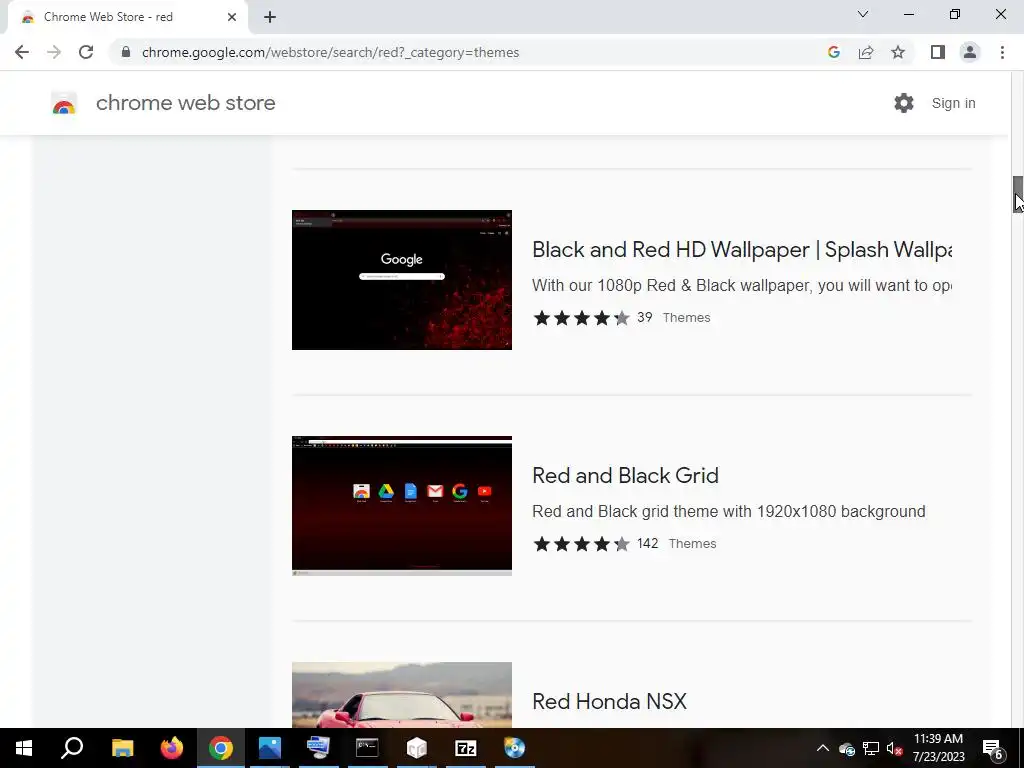Open the Chrome profile avatar
The image size is (1024, 768).
(x=970, y=52)
